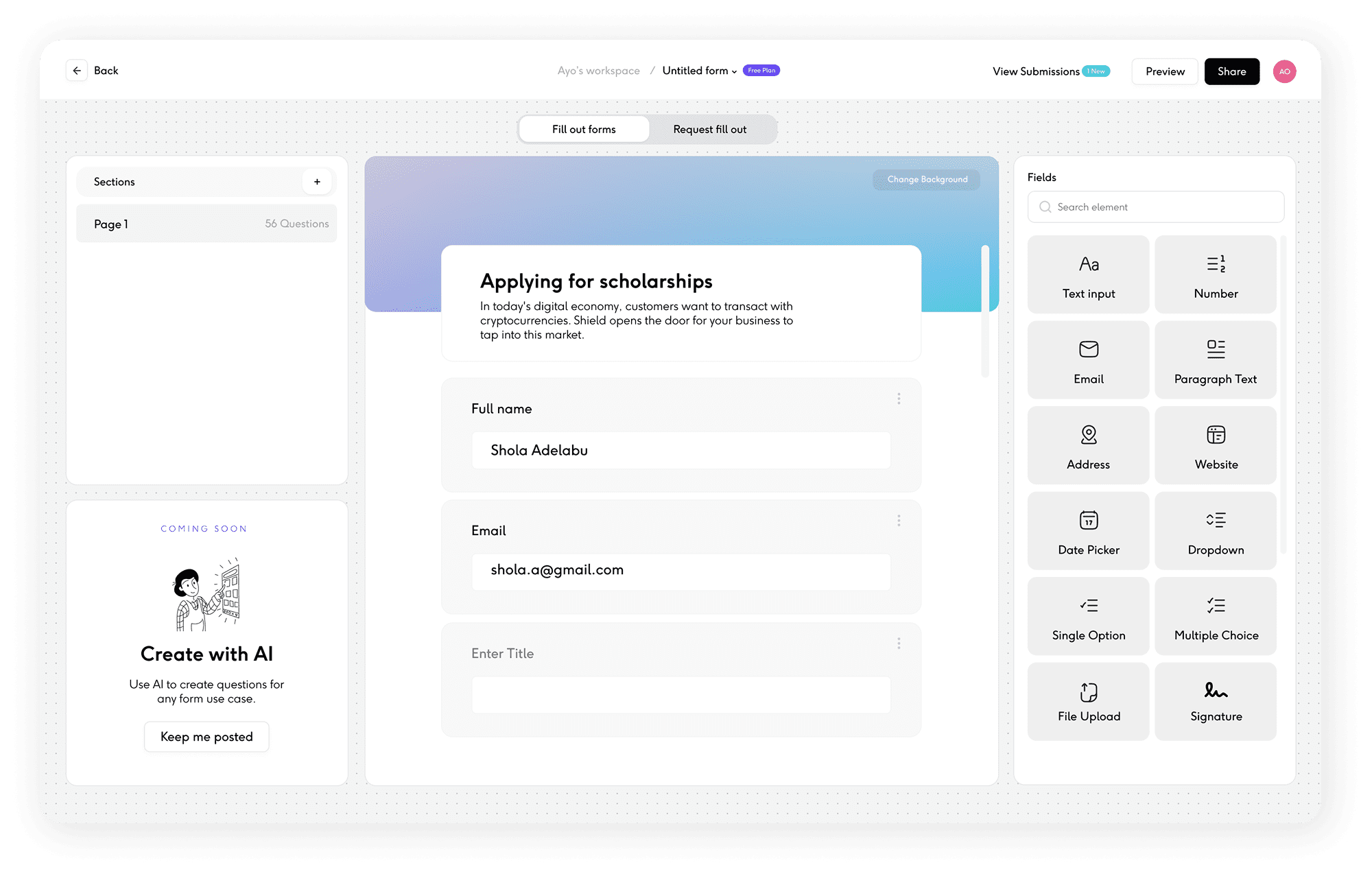The width and height of the screenshot is (1372, 874).
Task: Insert an Email field from Fields panel
Action: 1088,360
